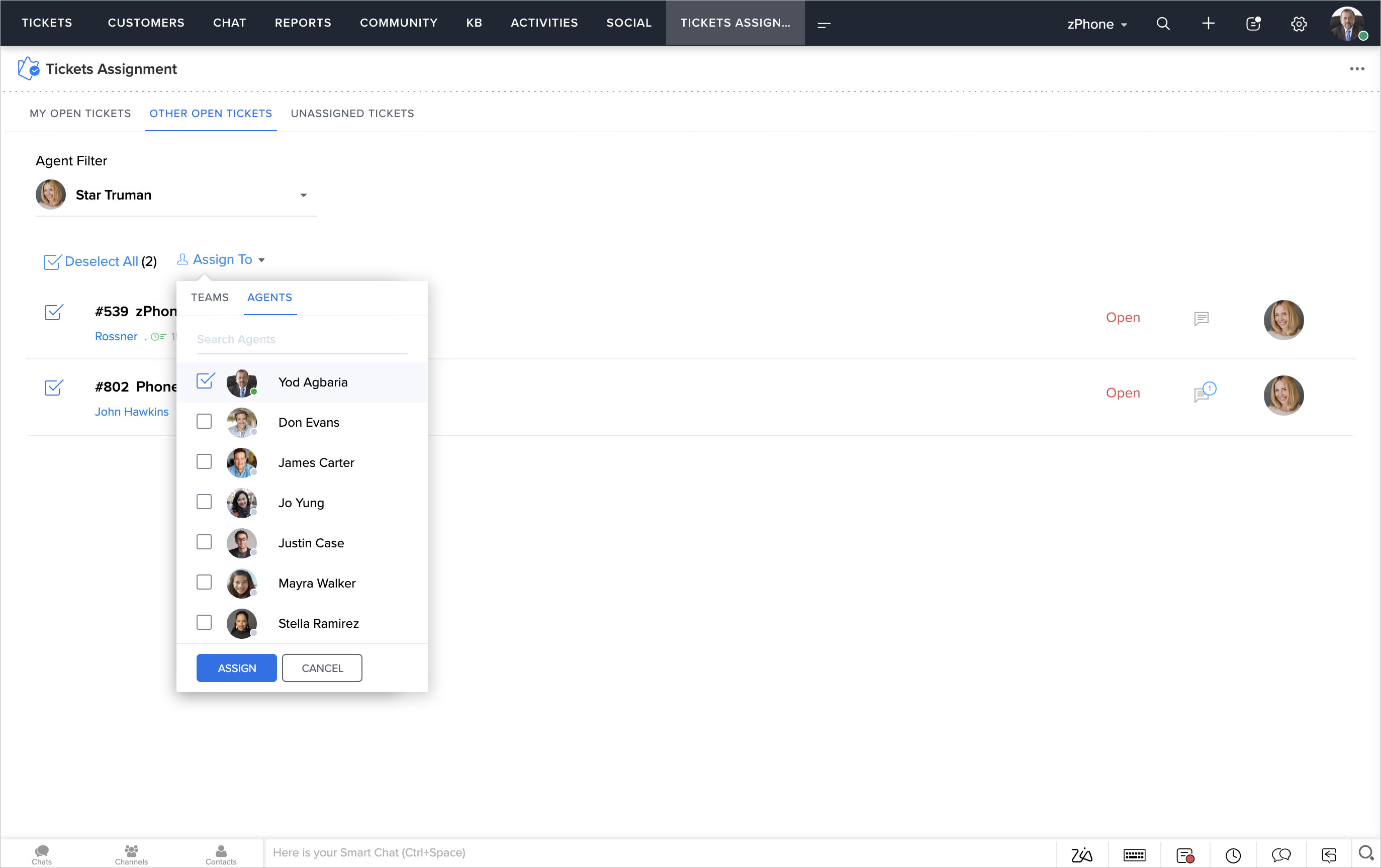The width and height of the screenshot is (1381, 868).
Task: Open conversation icon for ticket #802
Action: [1202, 394]
